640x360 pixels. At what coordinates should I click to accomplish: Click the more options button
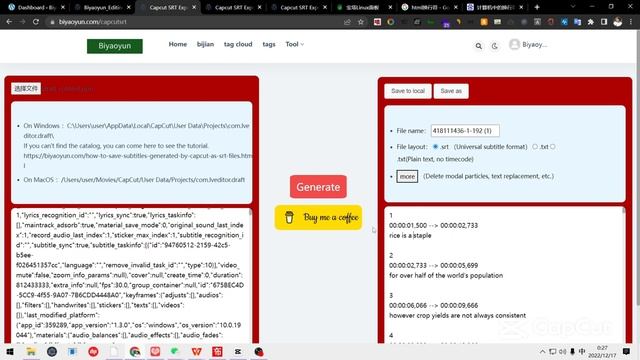click(407, 176)
